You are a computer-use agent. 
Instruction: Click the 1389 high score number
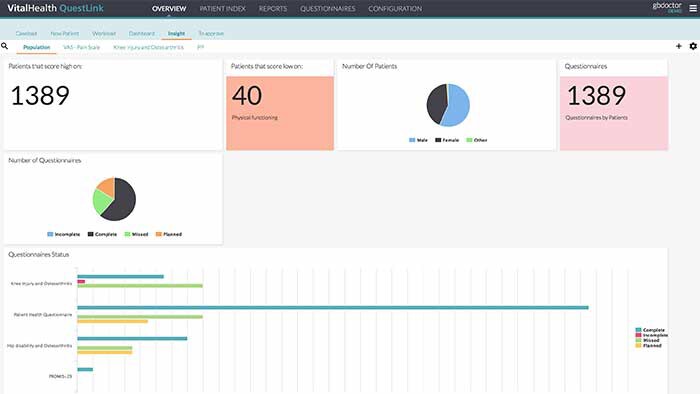point(40,95)
